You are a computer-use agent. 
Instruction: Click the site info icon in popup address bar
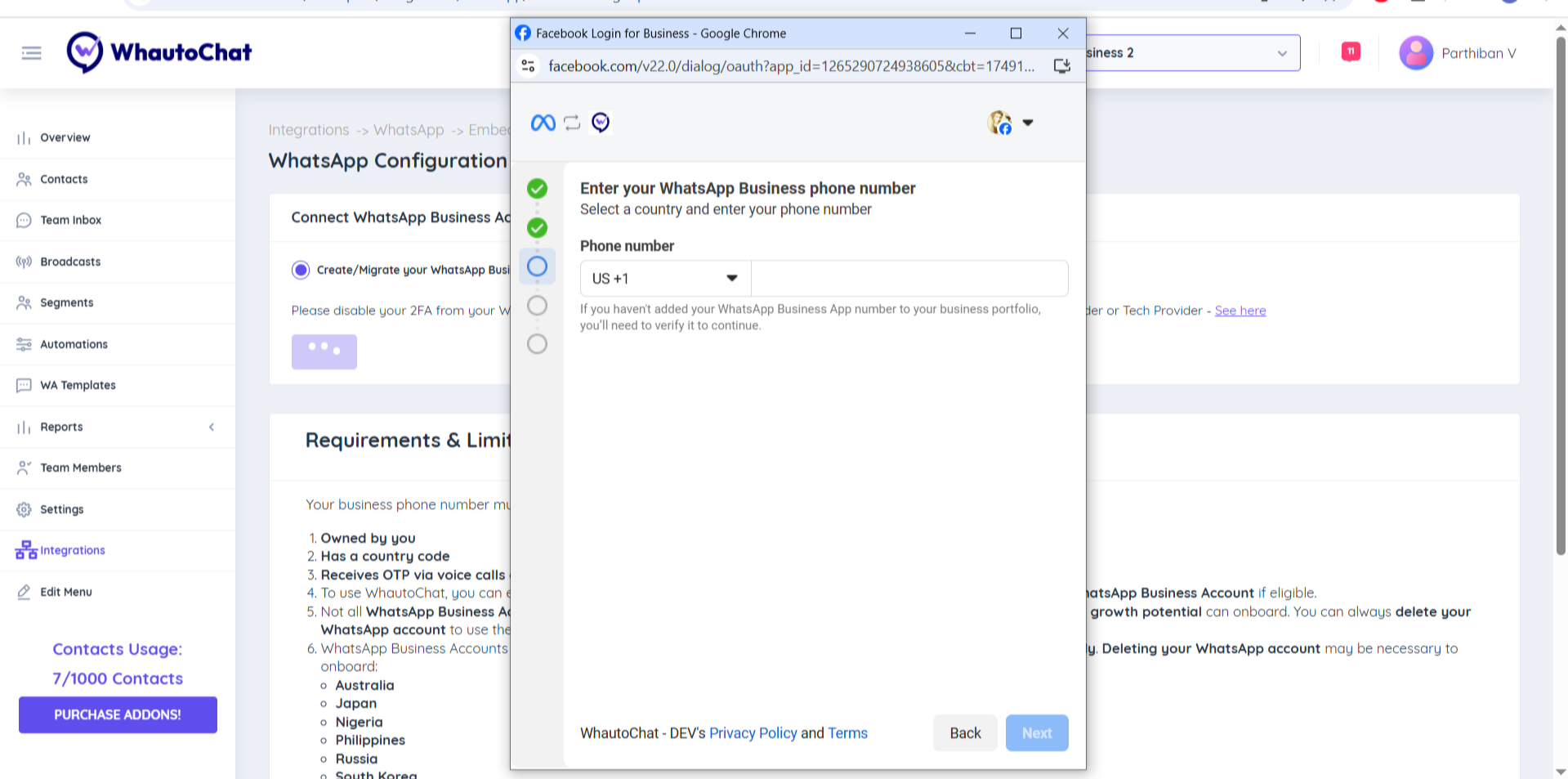tap(528, 65)
